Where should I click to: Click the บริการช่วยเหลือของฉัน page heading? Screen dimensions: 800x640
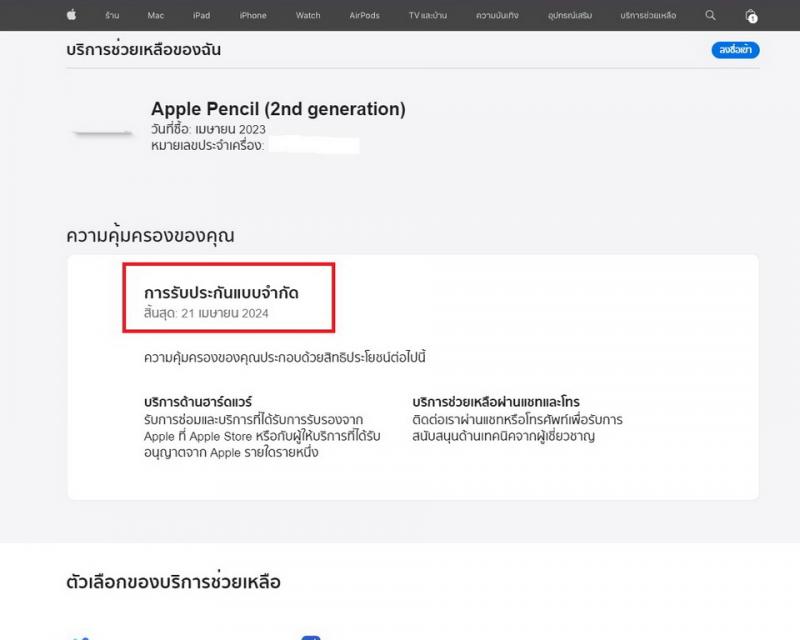pos(143,50)
